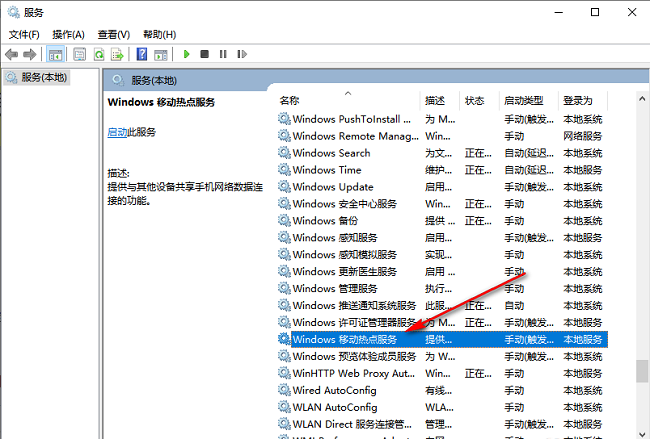650x439 pixels.
Task: Click 自动 startup type of 推送通知系统服务
Action: pos(514,306)
